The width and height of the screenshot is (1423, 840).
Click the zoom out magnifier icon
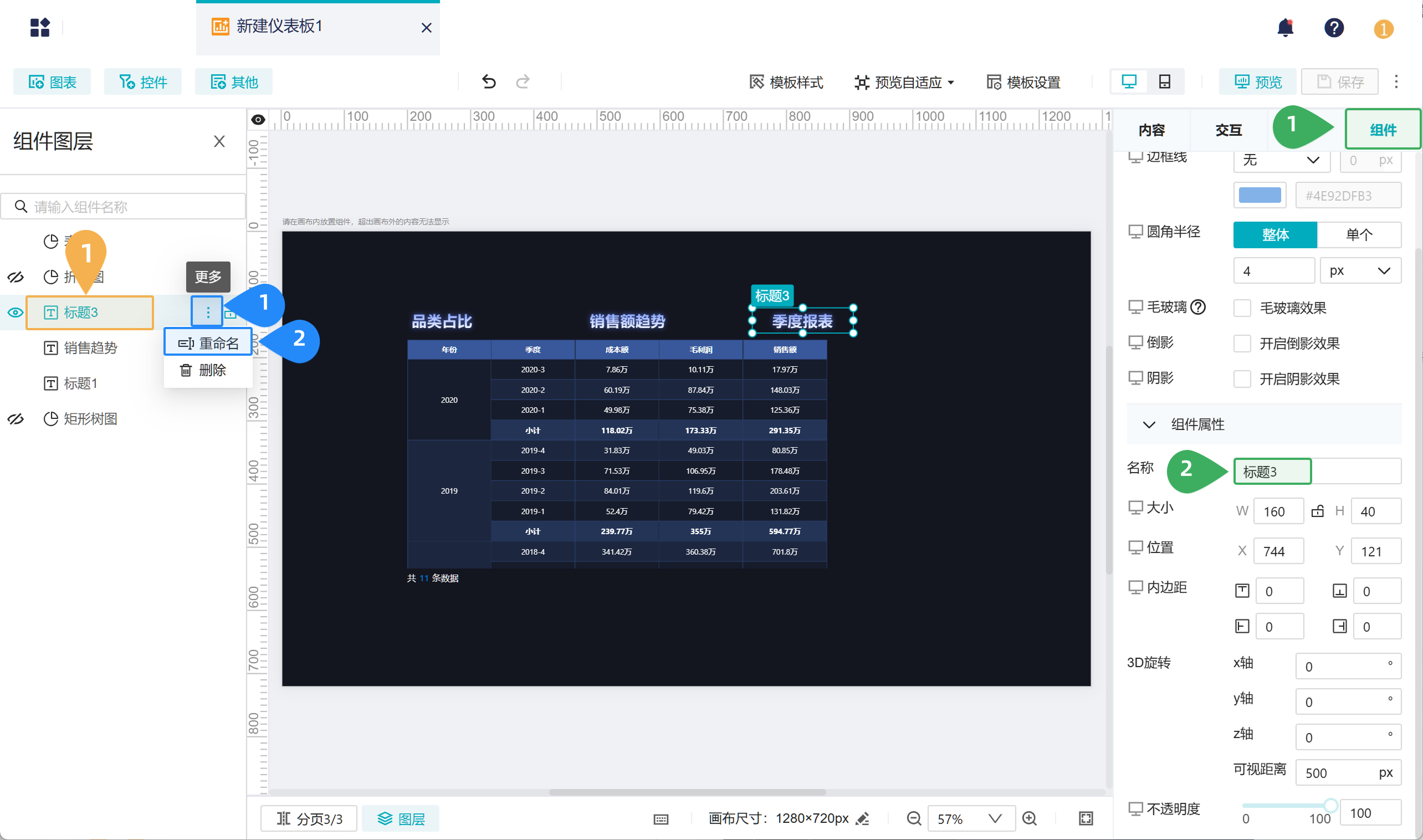click(914, 818)
